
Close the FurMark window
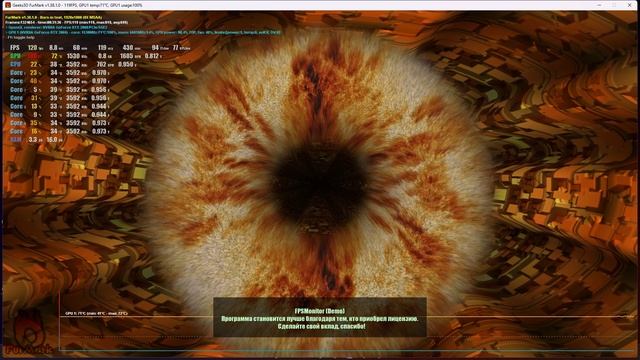pos(629,5)
